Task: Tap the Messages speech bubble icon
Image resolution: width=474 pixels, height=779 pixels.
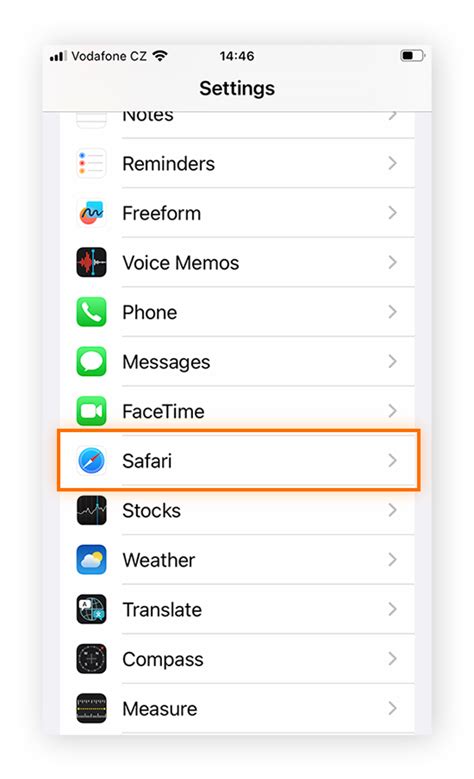Action: 91,361
